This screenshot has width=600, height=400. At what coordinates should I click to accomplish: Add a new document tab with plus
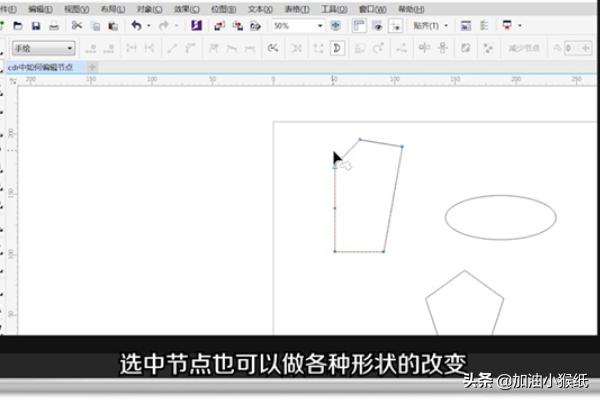[x=92, y=66]
